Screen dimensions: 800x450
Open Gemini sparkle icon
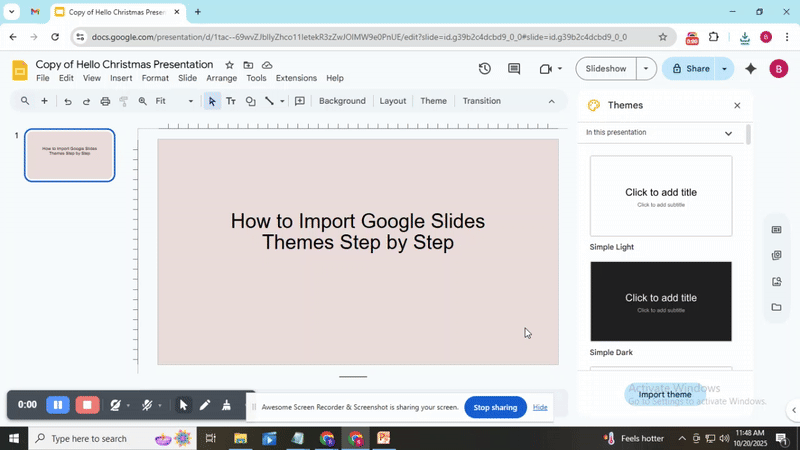(x=751, y=69)
